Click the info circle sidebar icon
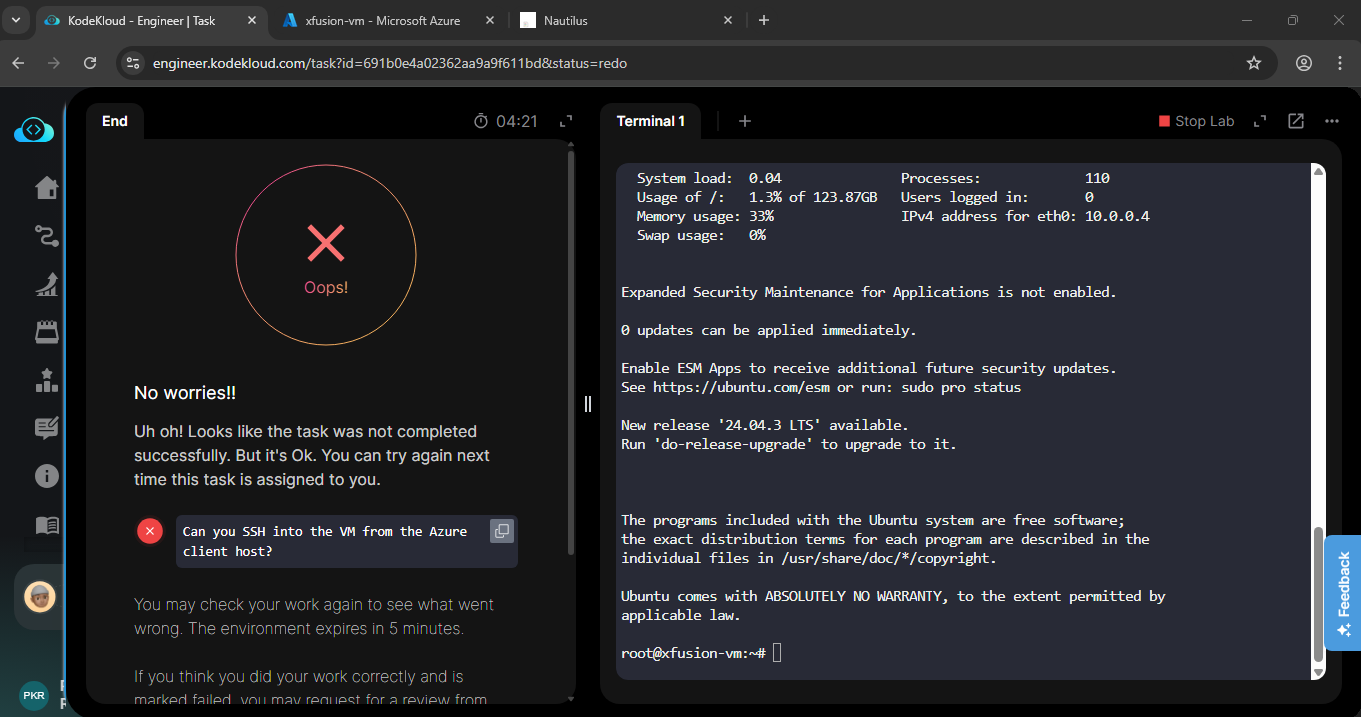This screenshot has width=1361, height=717. [46, 476]
